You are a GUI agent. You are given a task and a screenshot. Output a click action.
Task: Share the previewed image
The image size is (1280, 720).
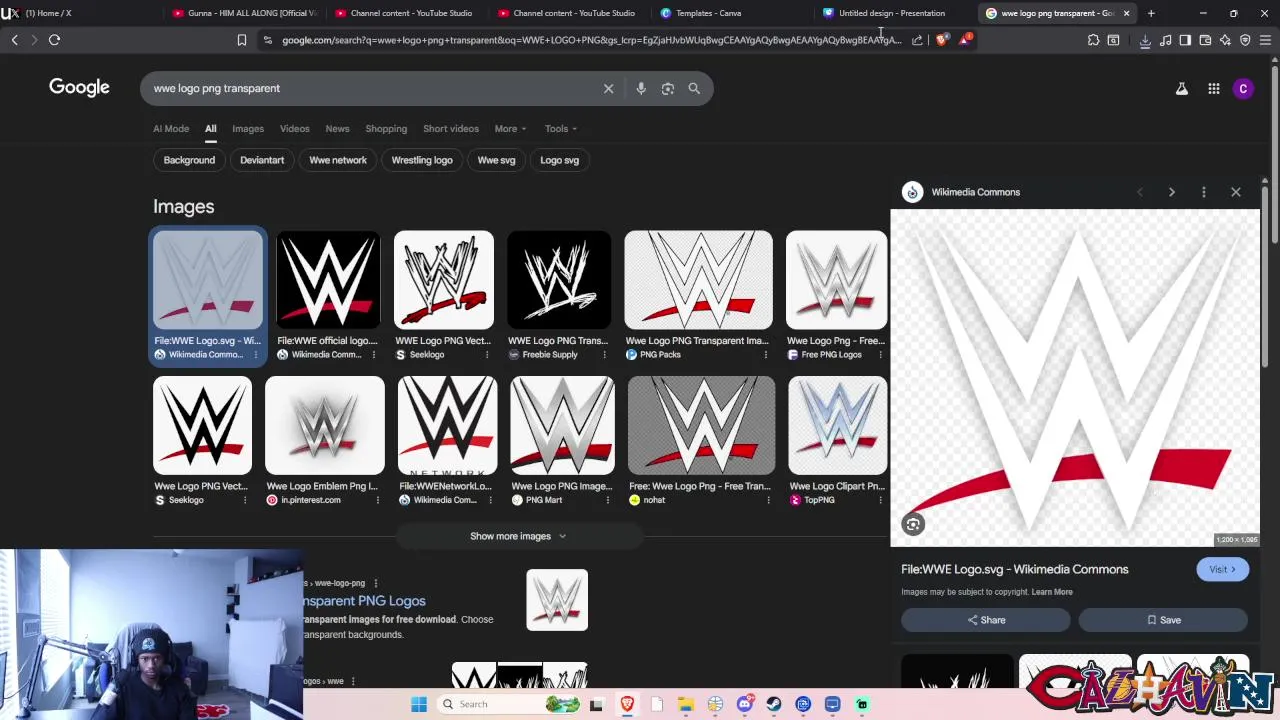986,620
